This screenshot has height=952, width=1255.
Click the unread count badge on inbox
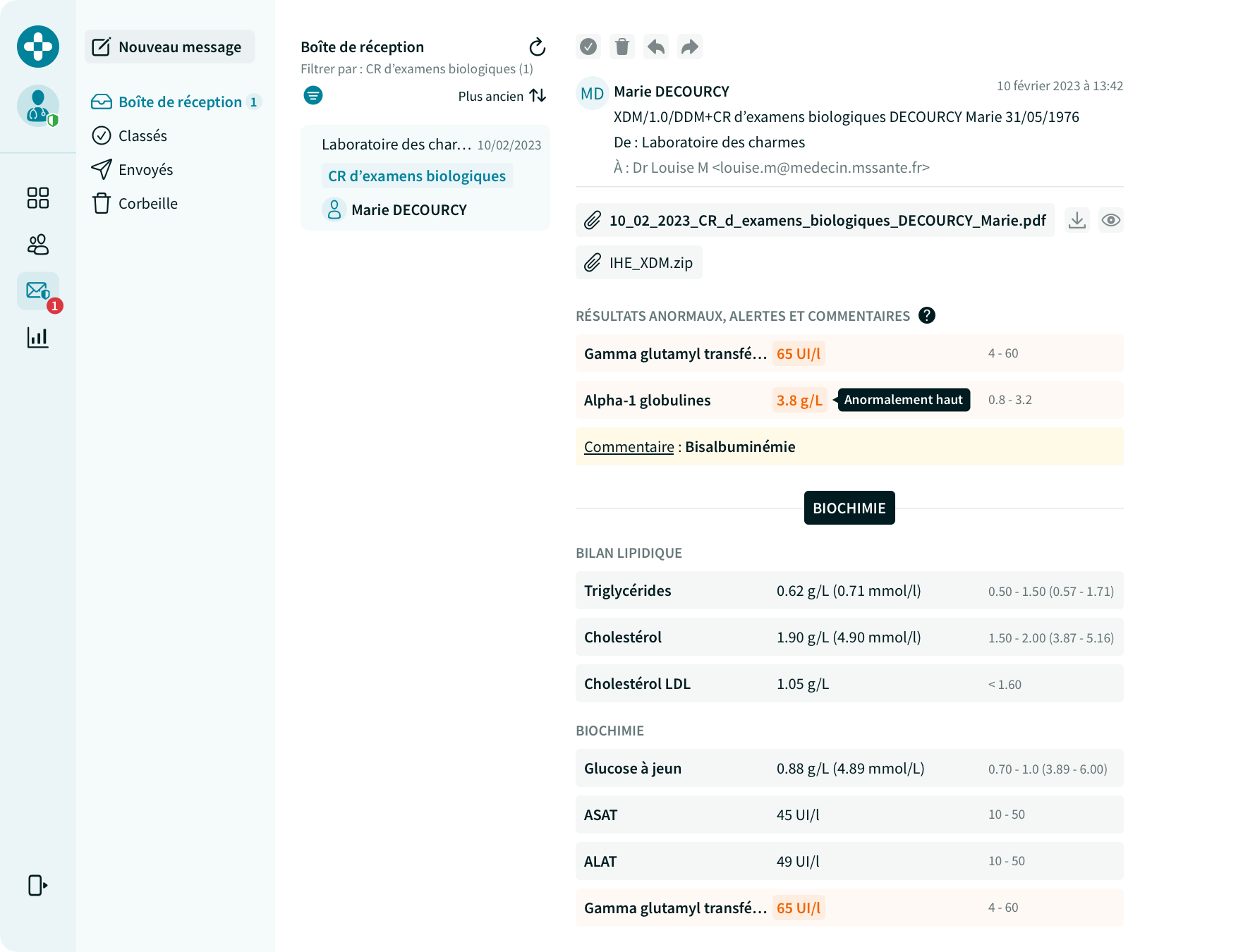(x=254, y=102)
